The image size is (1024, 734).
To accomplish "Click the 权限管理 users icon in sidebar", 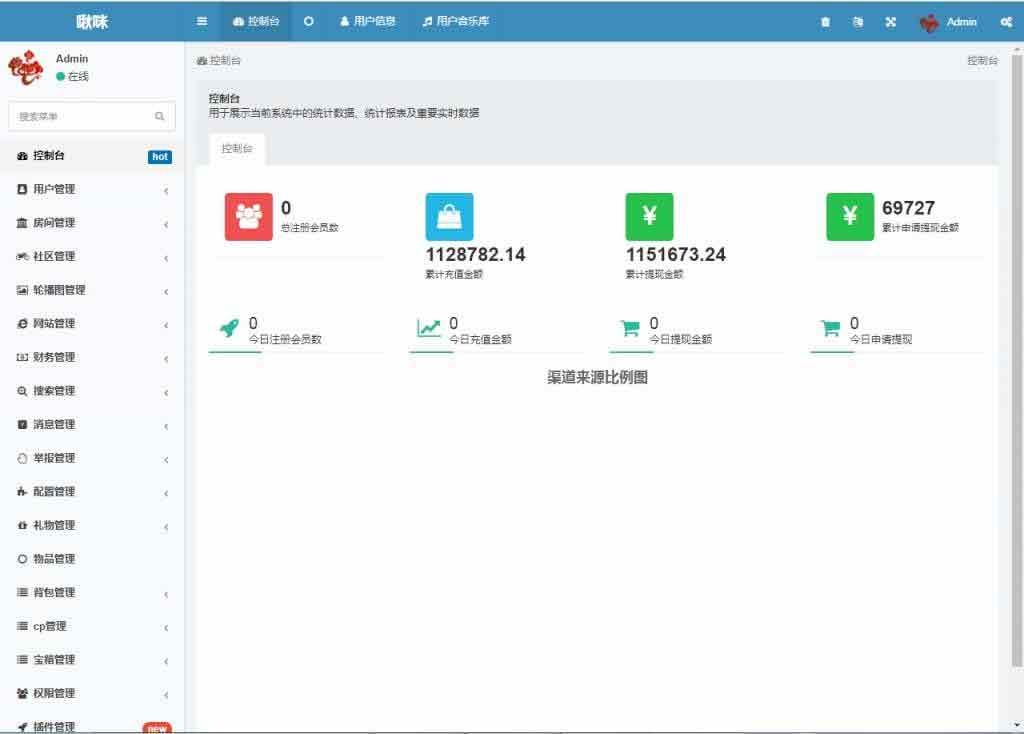I will (x=22, y=694).
